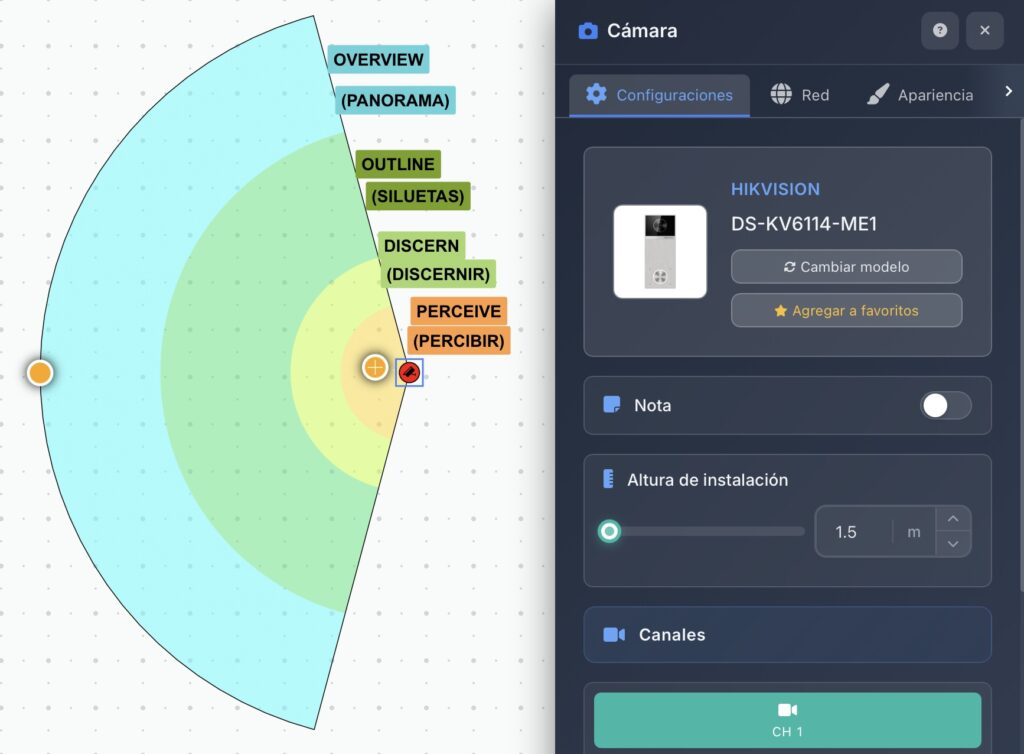The image size is (1024, 754).
Task: Click the Nota sticky note icon
Action: click(612, 405)
